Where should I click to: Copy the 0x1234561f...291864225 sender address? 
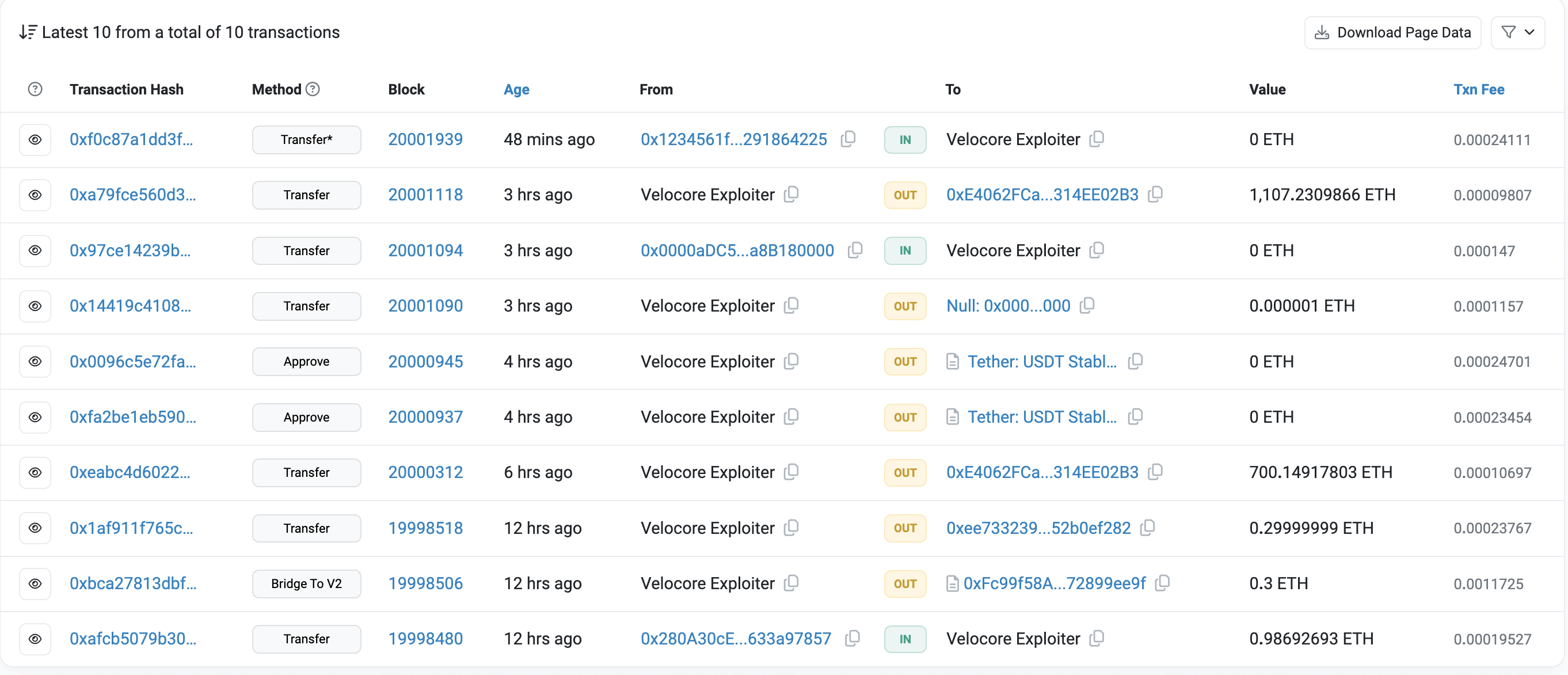coord(848,139)
